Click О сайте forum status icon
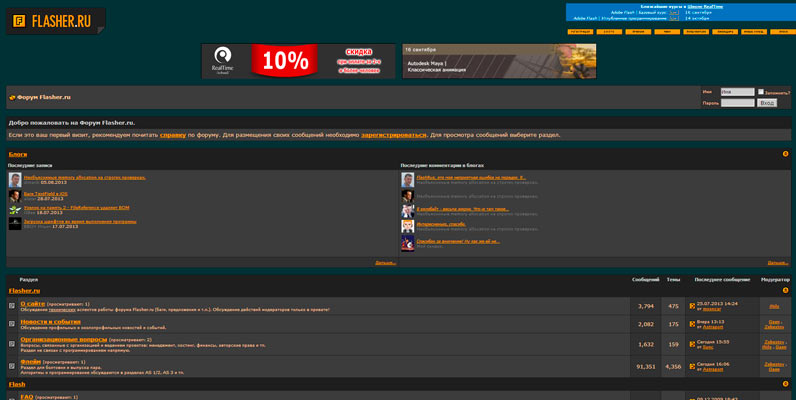Screen dimensions: 796x400 coord(12,306)
